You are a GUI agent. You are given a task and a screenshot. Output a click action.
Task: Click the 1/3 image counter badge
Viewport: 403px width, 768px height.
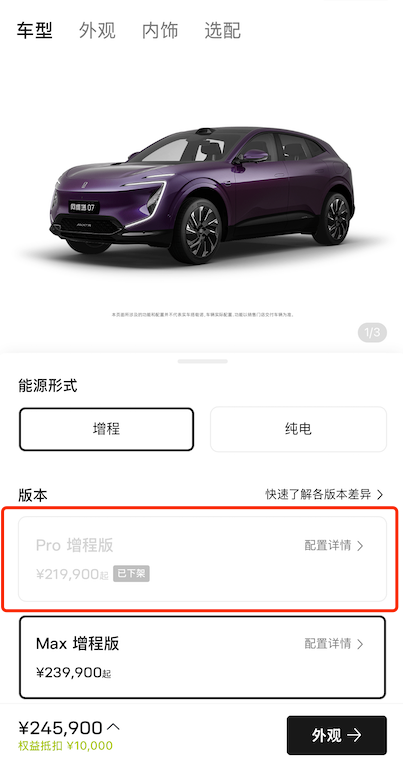coord(372,333)
